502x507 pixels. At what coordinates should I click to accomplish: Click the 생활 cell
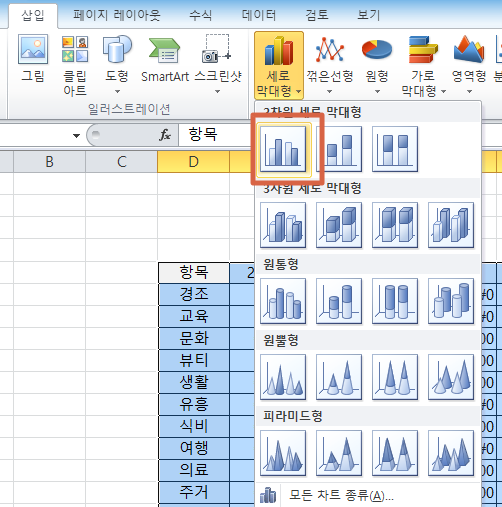point(194,382)
